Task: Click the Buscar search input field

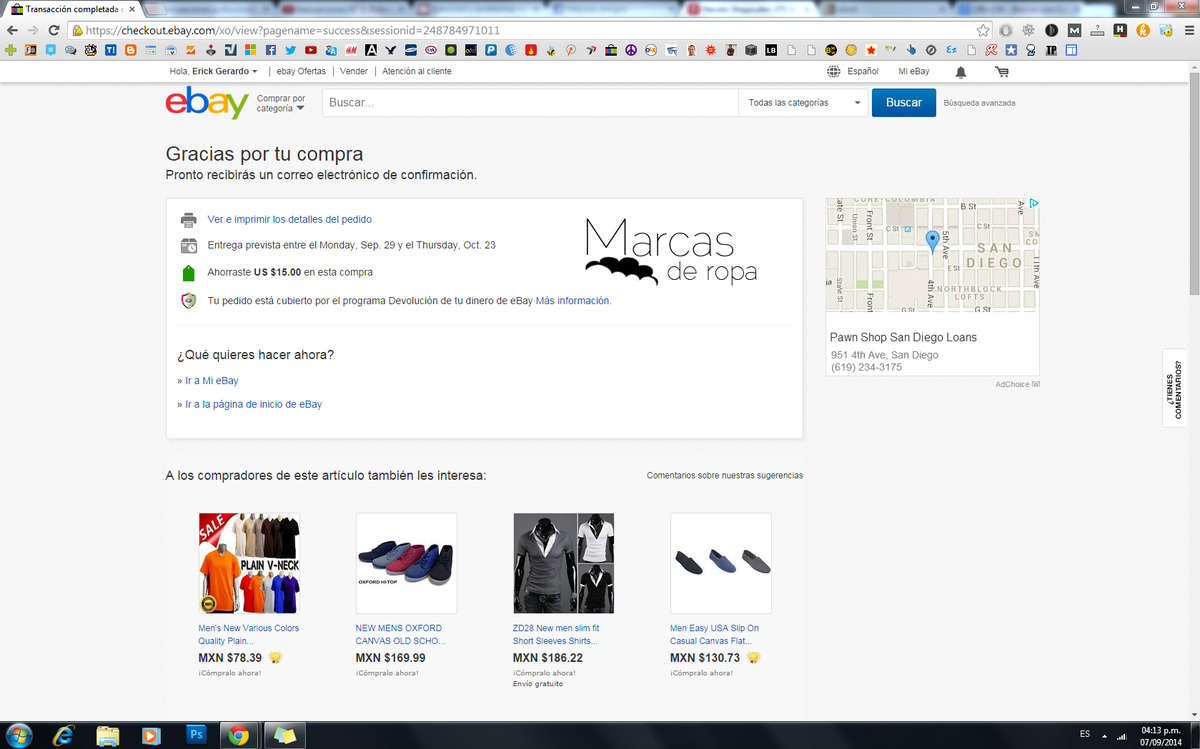Action: tap(530, 102)
